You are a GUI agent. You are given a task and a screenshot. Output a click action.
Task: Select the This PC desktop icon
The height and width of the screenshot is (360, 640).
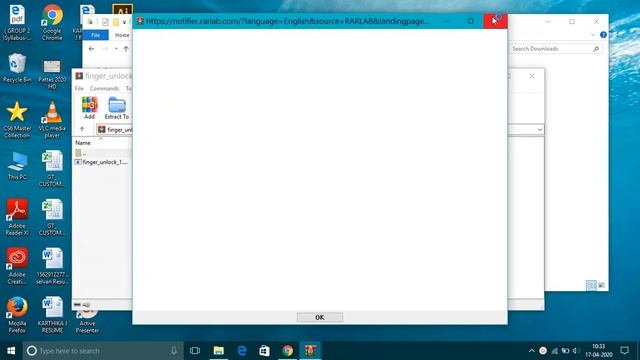point(17,165)
